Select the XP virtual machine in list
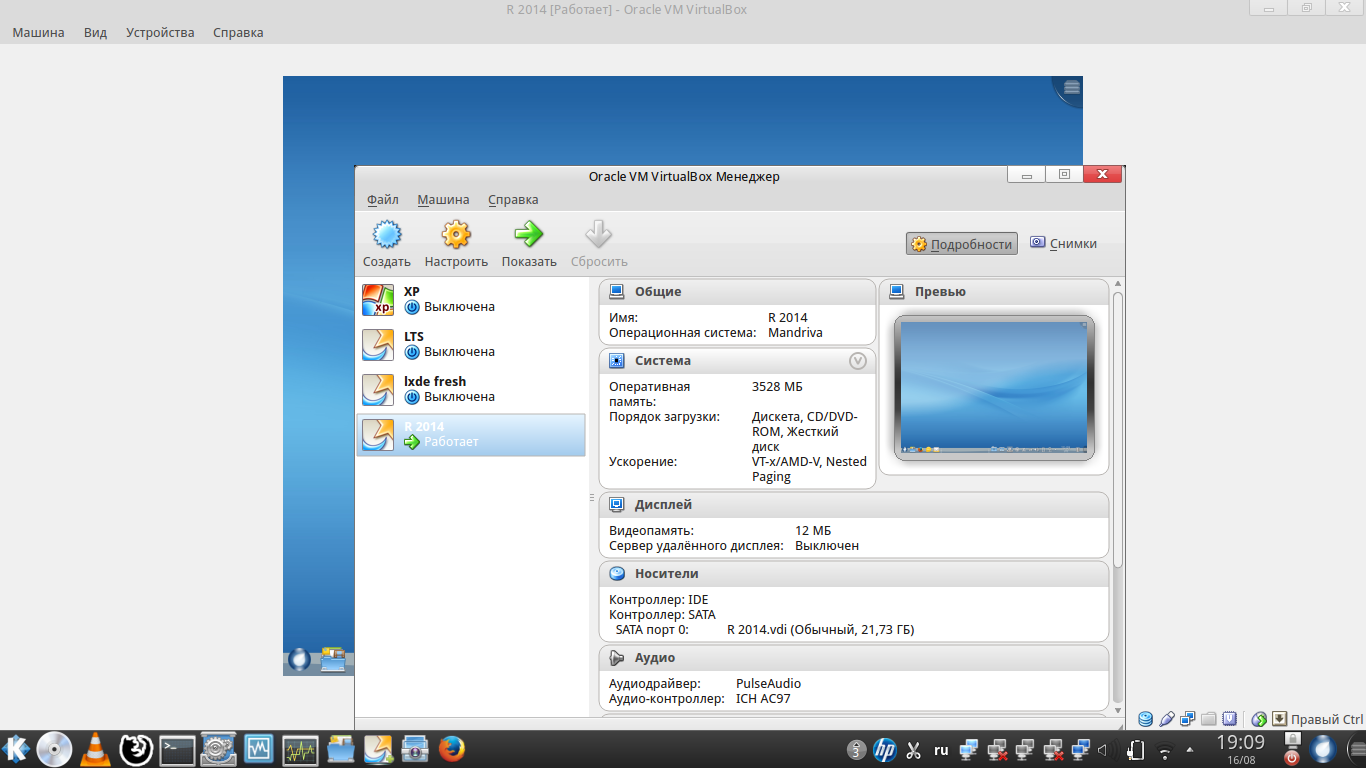 471,299
